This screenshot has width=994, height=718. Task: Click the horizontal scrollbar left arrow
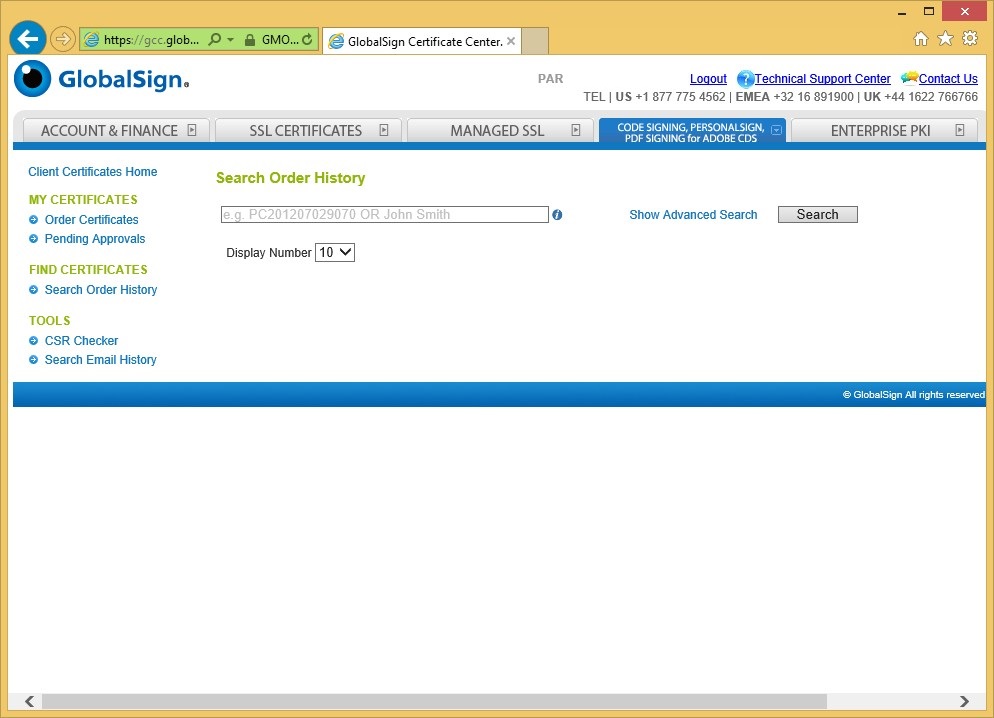click(29, 701)
